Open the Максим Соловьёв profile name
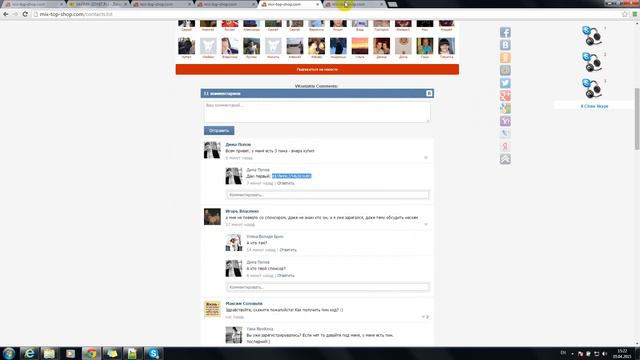 pyautogui.click(x=244, y=303)
